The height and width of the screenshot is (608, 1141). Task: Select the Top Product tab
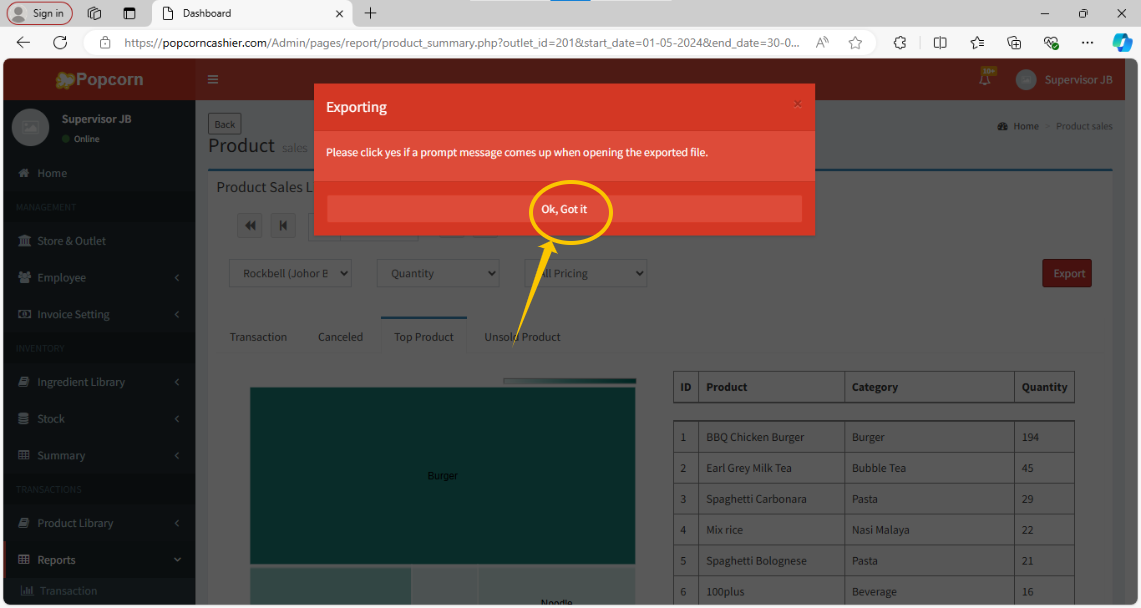pos(424,337)
